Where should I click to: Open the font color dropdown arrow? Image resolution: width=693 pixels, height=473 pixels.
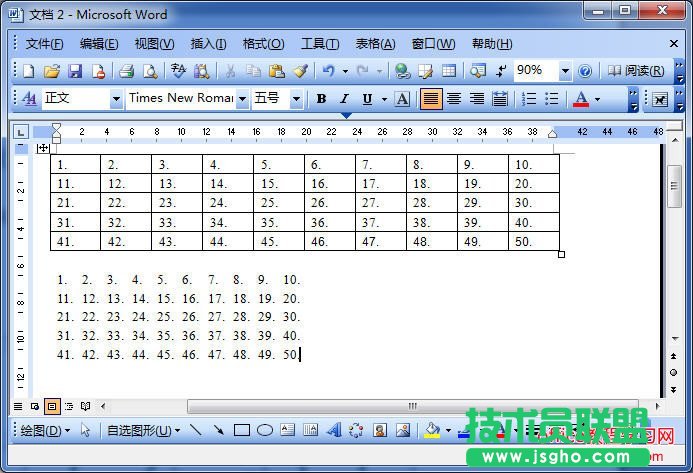tap(598, 99)
